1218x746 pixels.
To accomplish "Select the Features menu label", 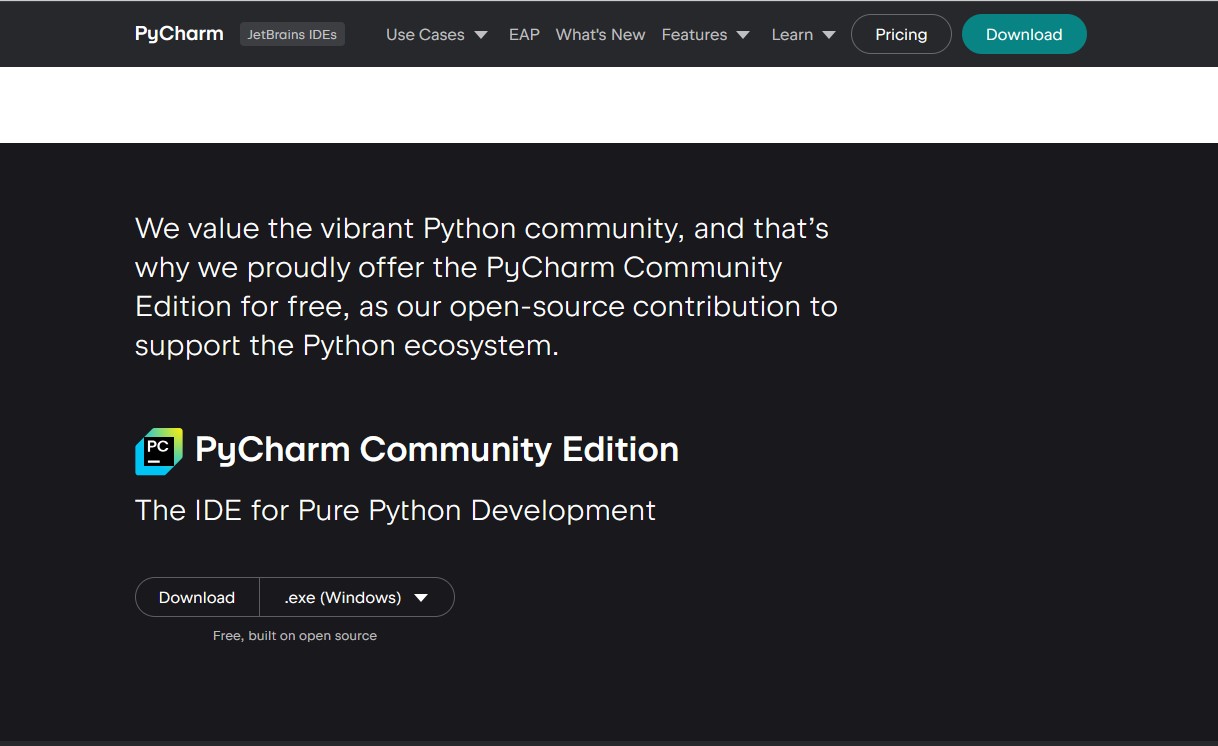I will point(694,34).
